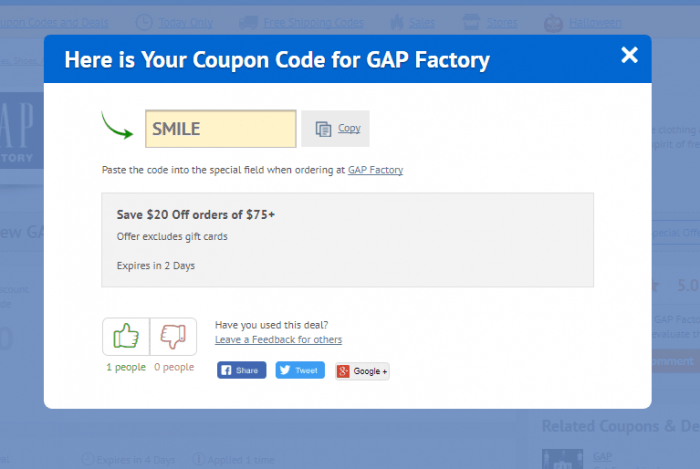Click the SMILE coupon code field
Viewport: 700px width, 469px height.
pos(220,129)
